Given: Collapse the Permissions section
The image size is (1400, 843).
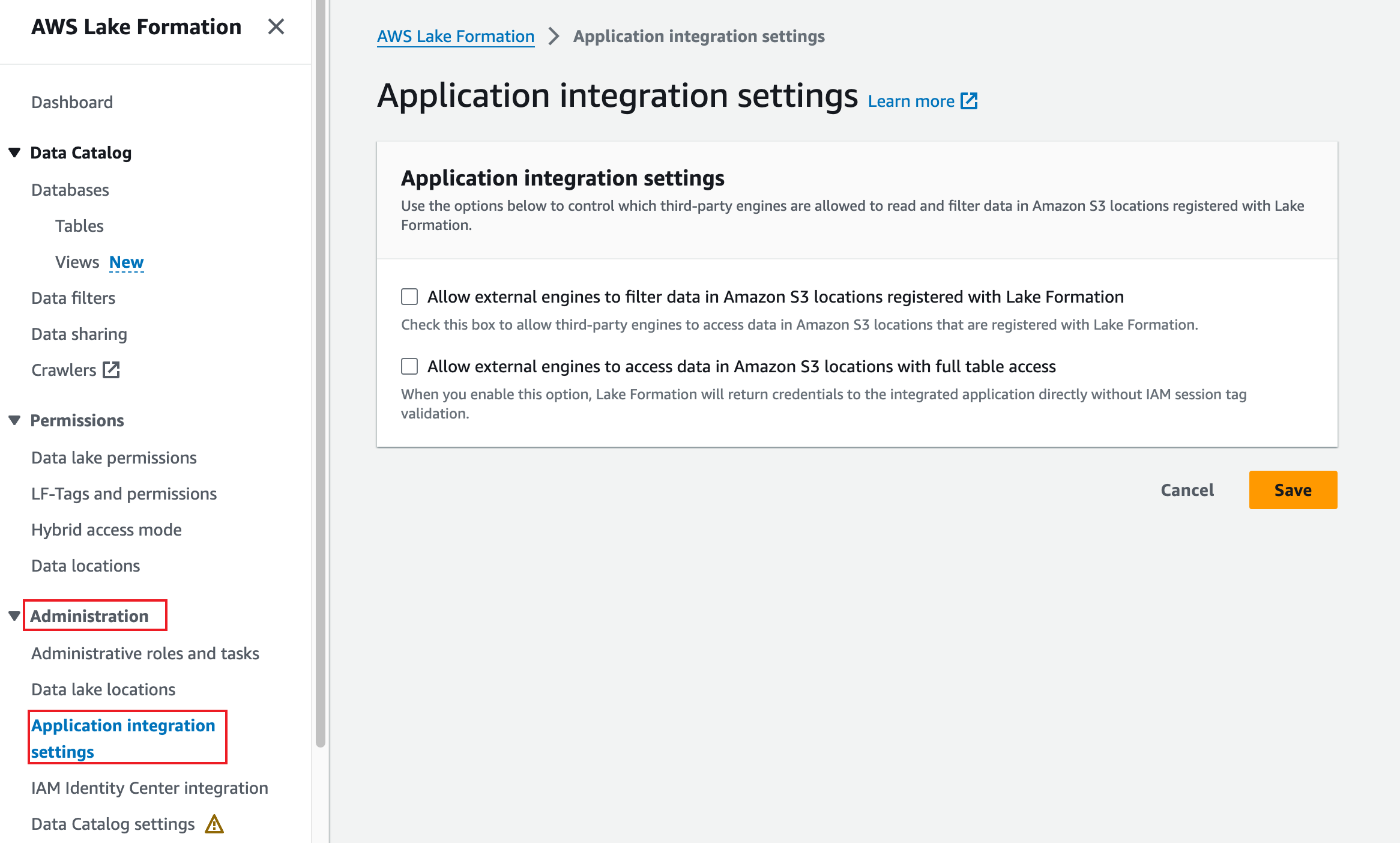Looking at the screenshot, I should coord(15,420).
